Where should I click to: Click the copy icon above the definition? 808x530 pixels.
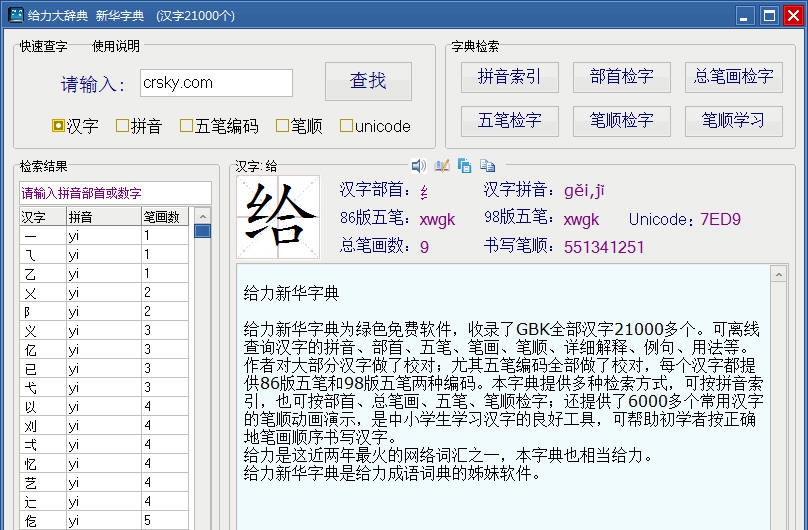[465, 166]
